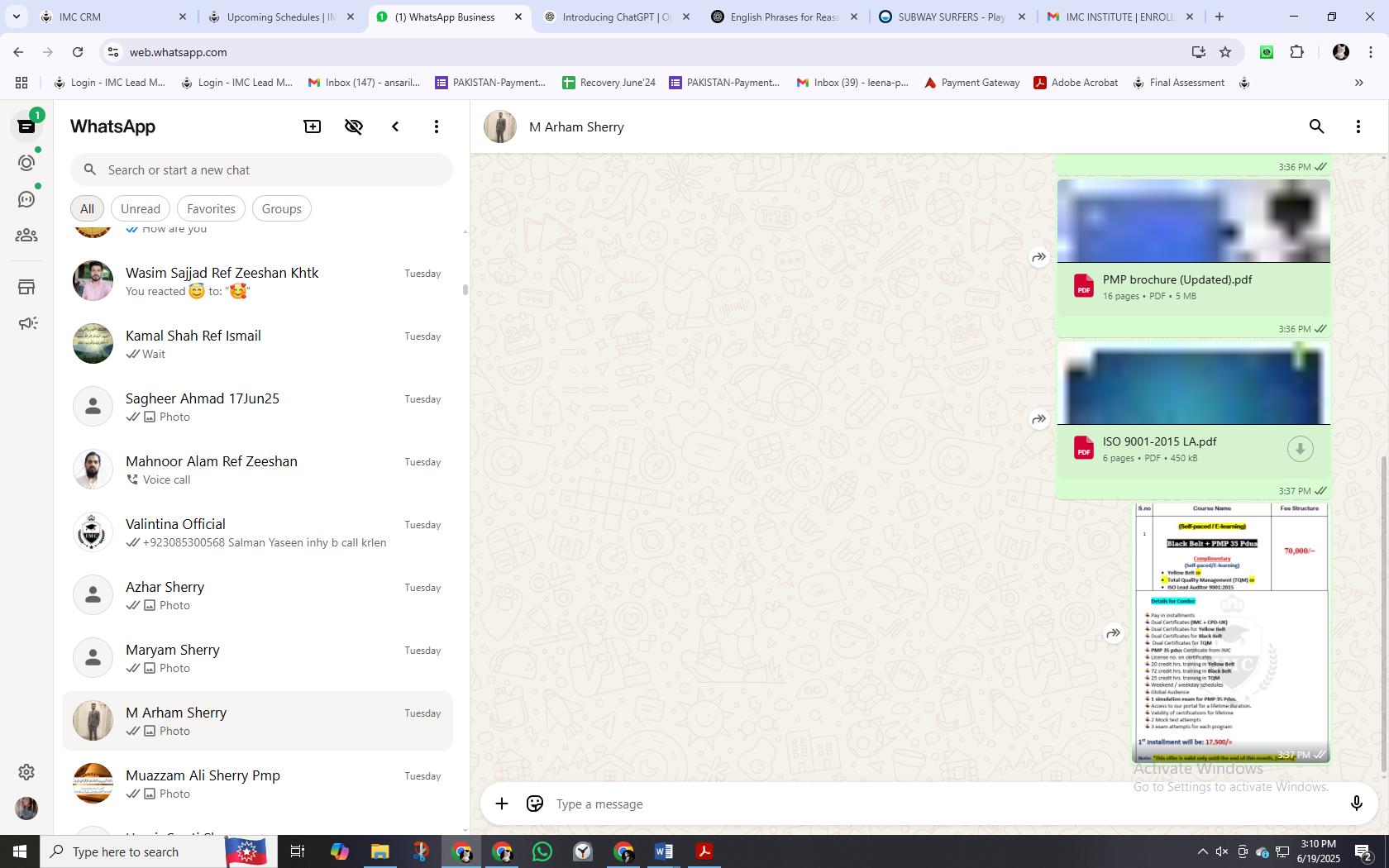Select the Groups chats filter
The height and width of the screenshot is (868, 1389).
[x=281, y=208]
